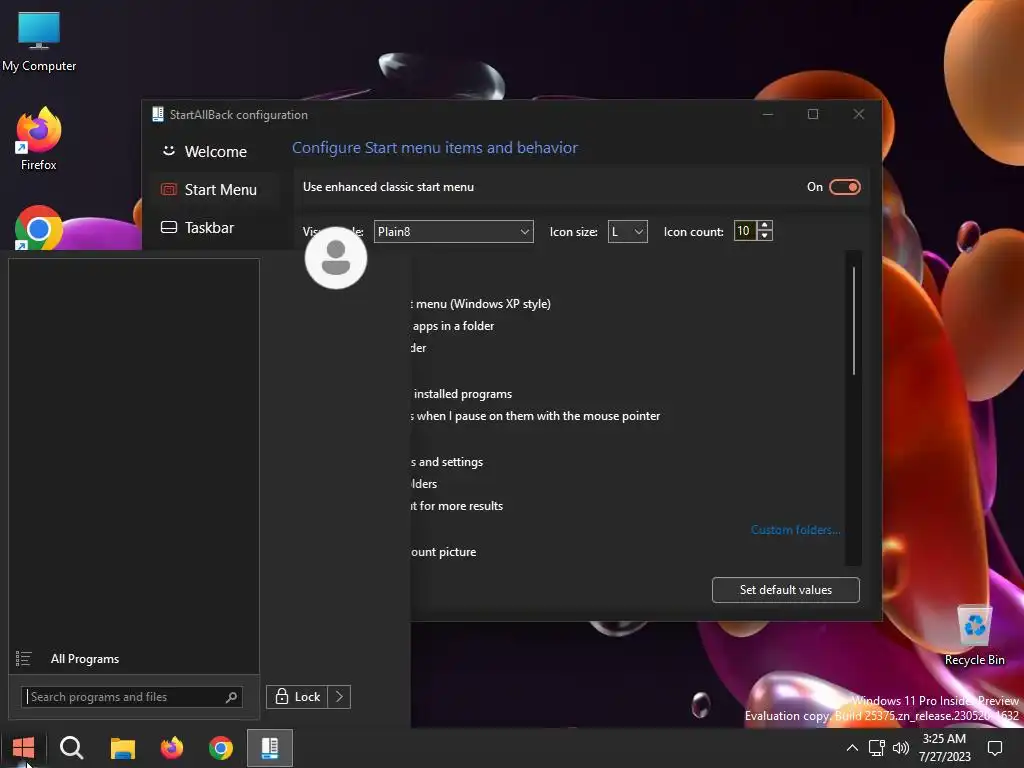Toggle enhanced classic start menu switch
This screenshot has height=768, width=1024.
(x=844, y=187)
